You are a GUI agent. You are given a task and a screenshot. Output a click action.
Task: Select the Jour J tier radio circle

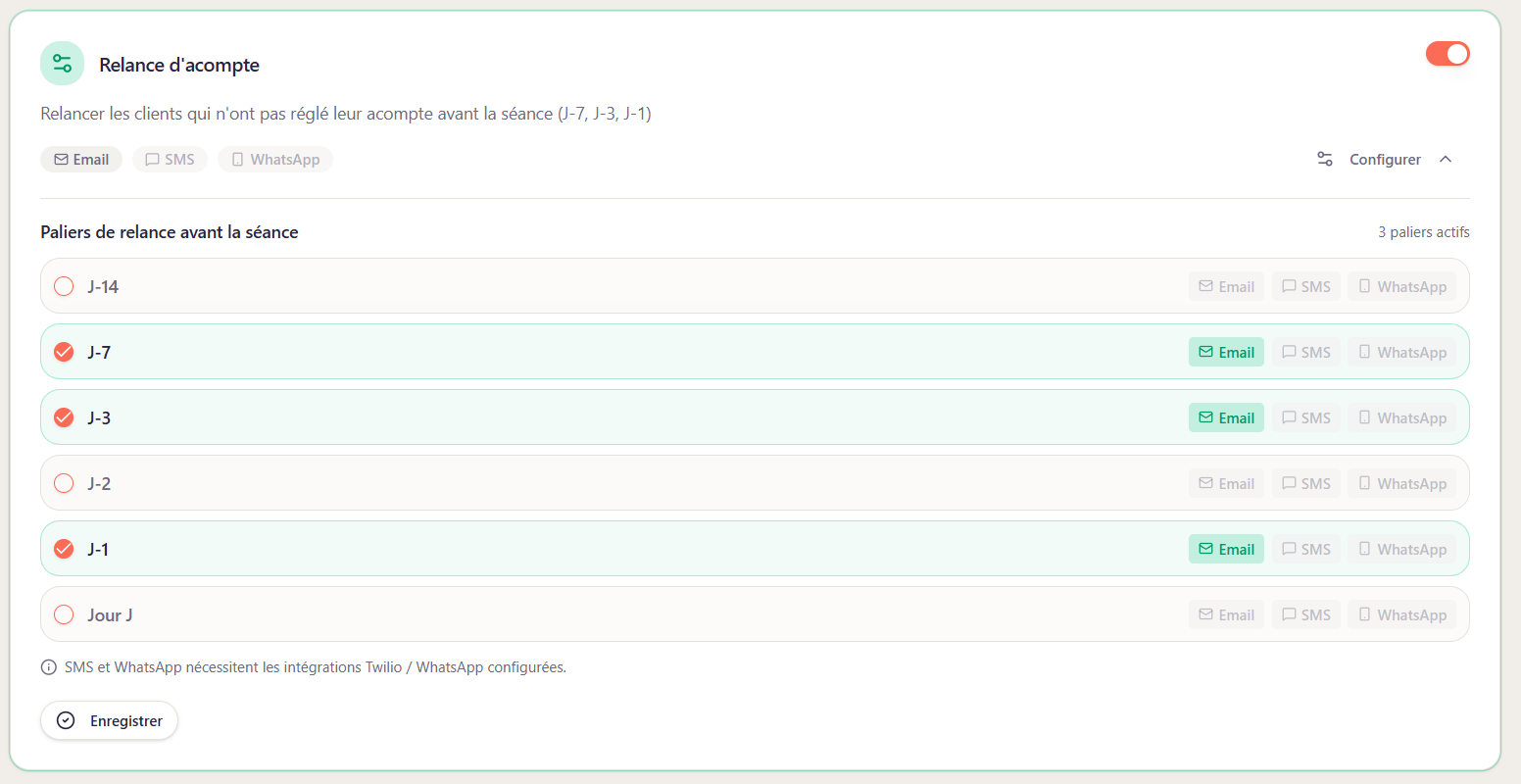tap(64, 614)
